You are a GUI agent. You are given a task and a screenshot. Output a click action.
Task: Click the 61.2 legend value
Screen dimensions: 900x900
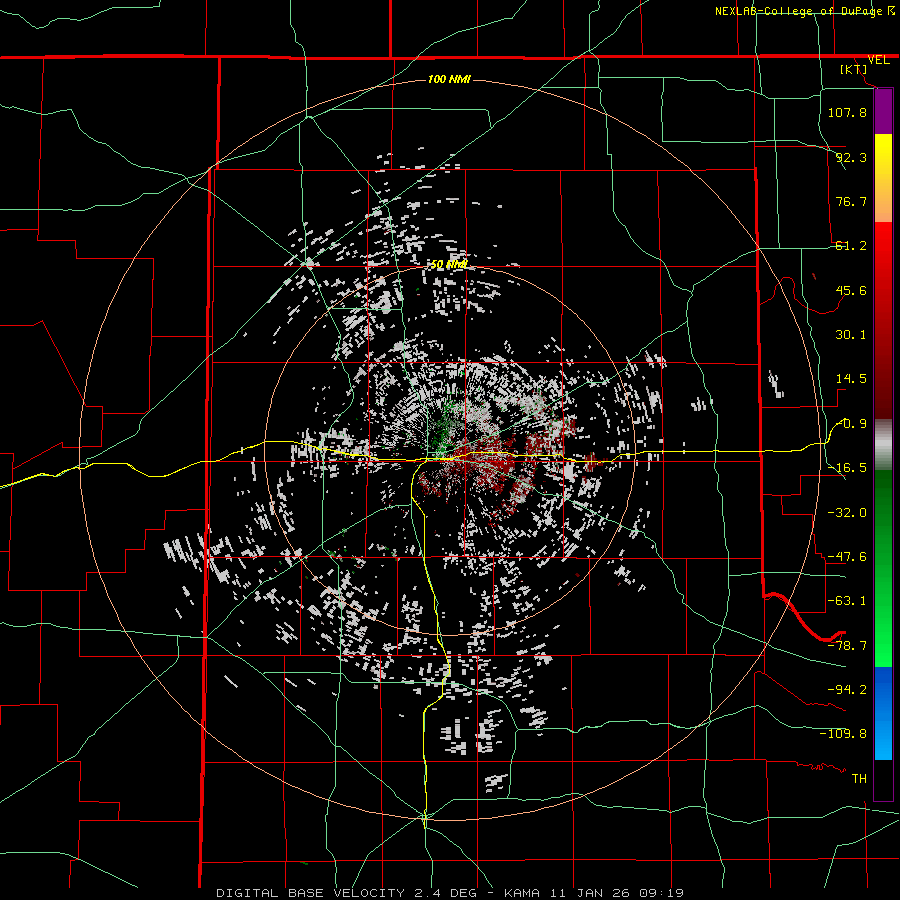click(x=851, y=246)
